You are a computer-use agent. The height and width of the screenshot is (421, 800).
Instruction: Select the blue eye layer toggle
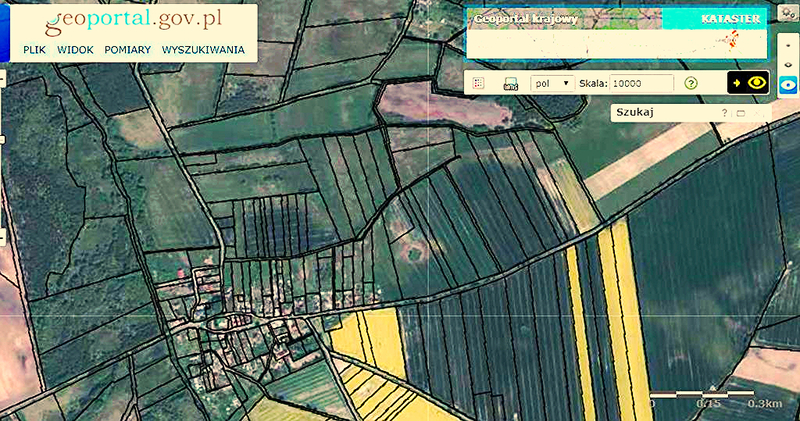point(788,85)
